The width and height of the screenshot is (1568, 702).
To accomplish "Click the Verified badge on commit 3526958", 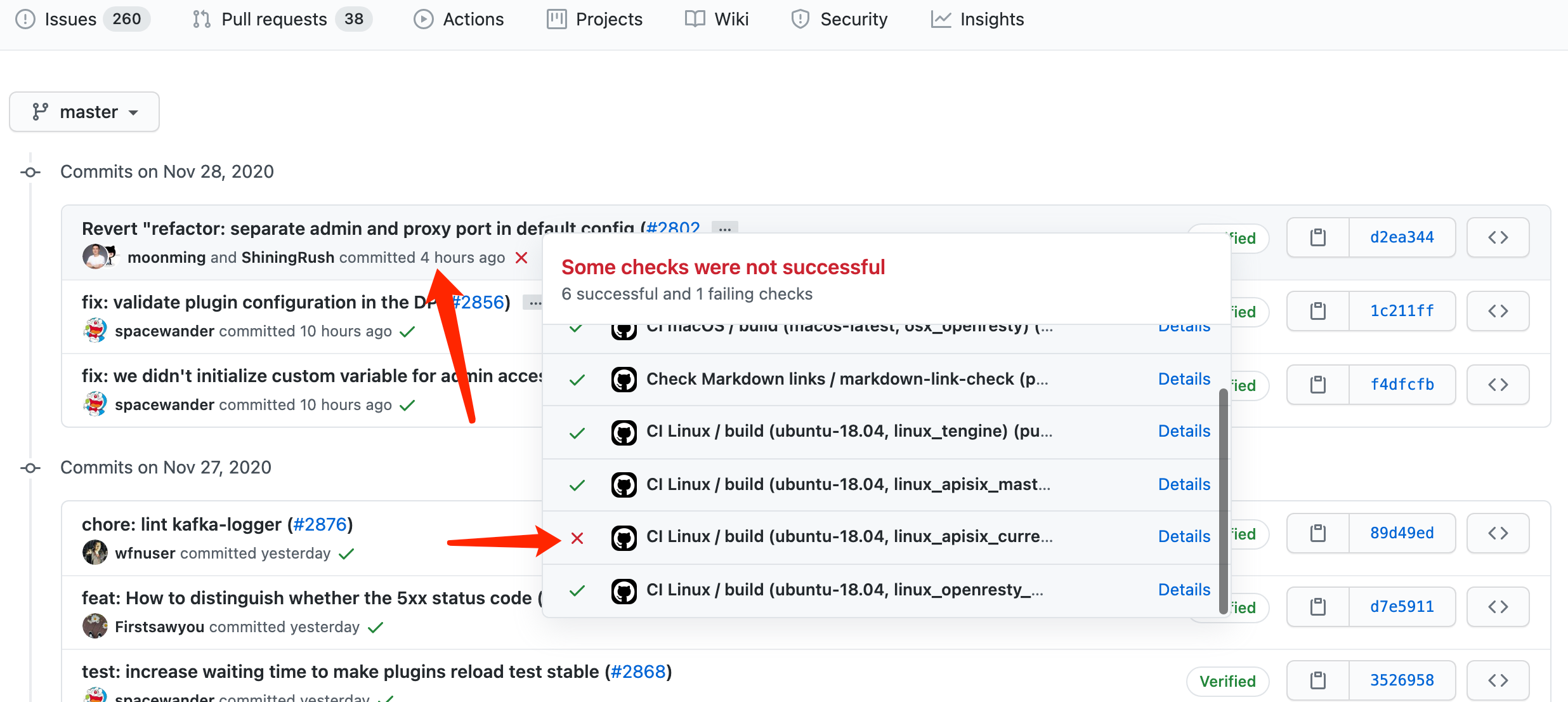I will coord(1227,680).
